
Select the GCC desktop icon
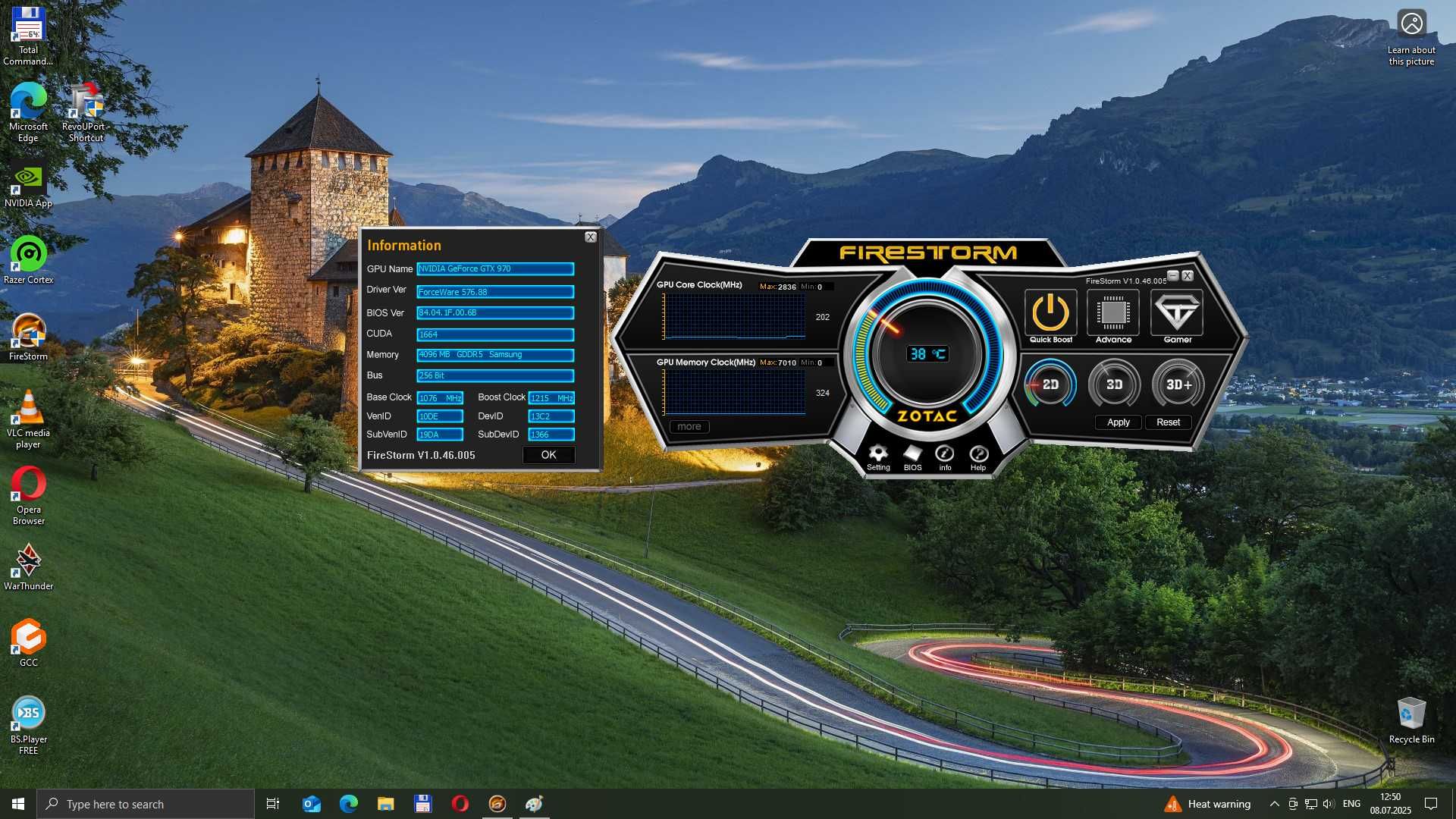(x=28, y=643)
